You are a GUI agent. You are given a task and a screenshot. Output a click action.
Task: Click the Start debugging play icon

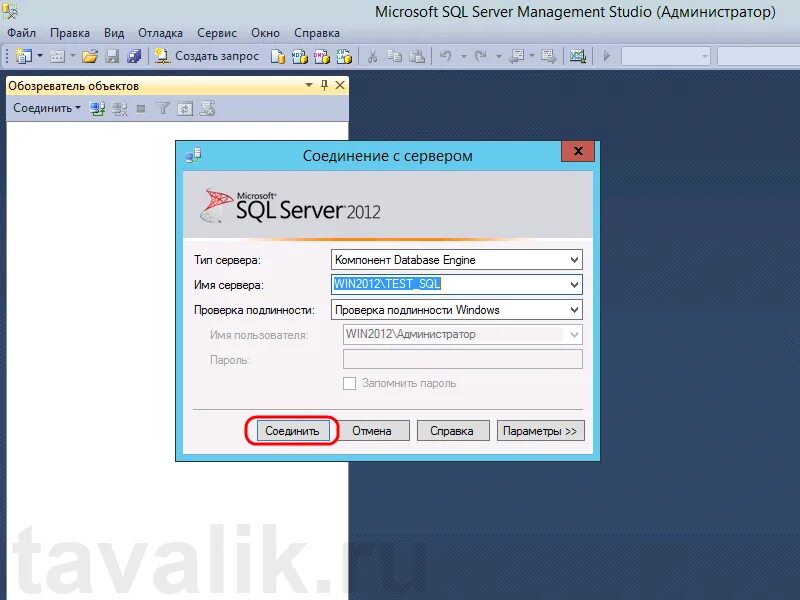coord(607,56)
